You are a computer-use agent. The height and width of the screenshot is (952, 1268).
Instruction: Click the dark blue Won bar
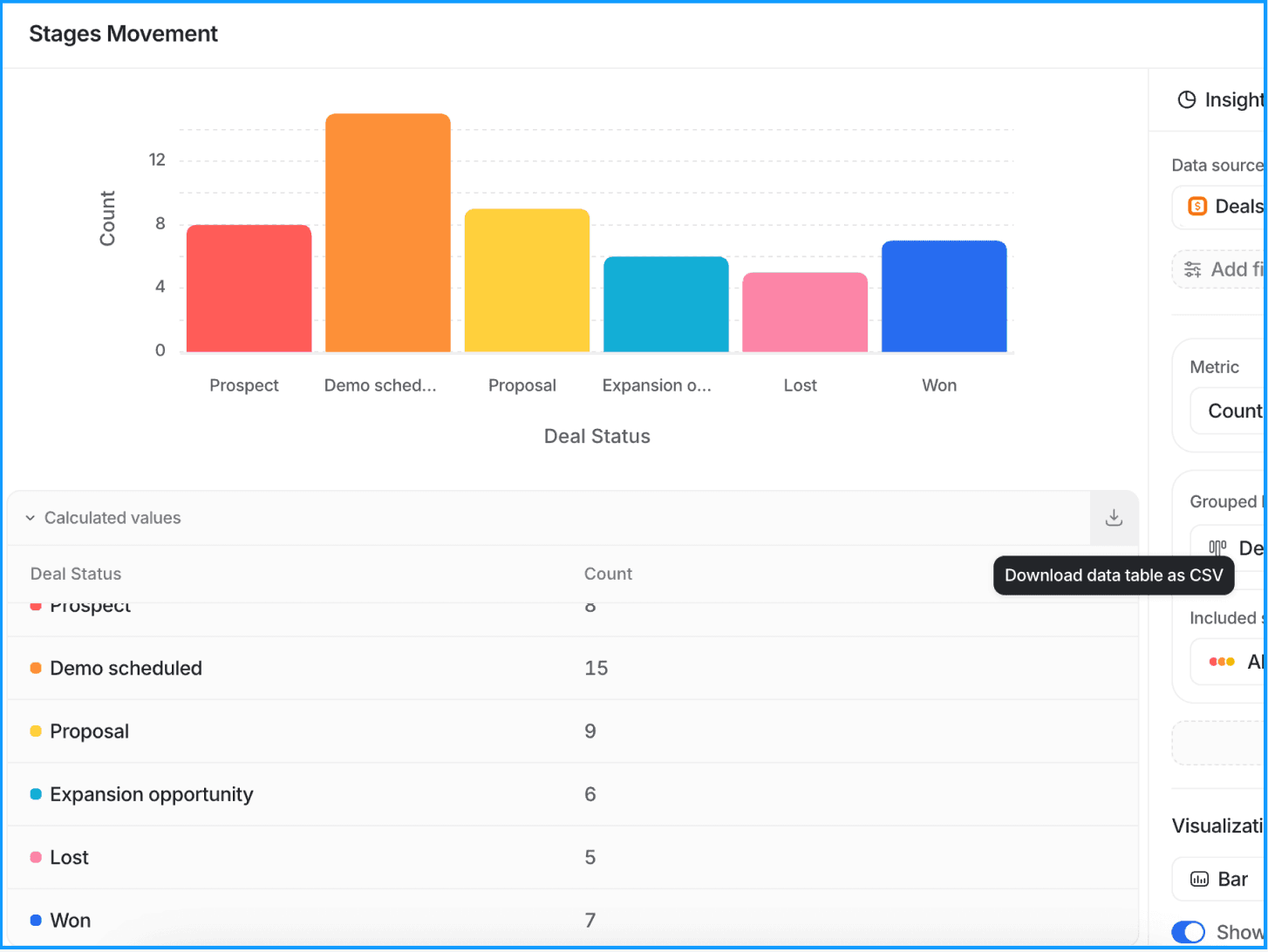[944, 296]
